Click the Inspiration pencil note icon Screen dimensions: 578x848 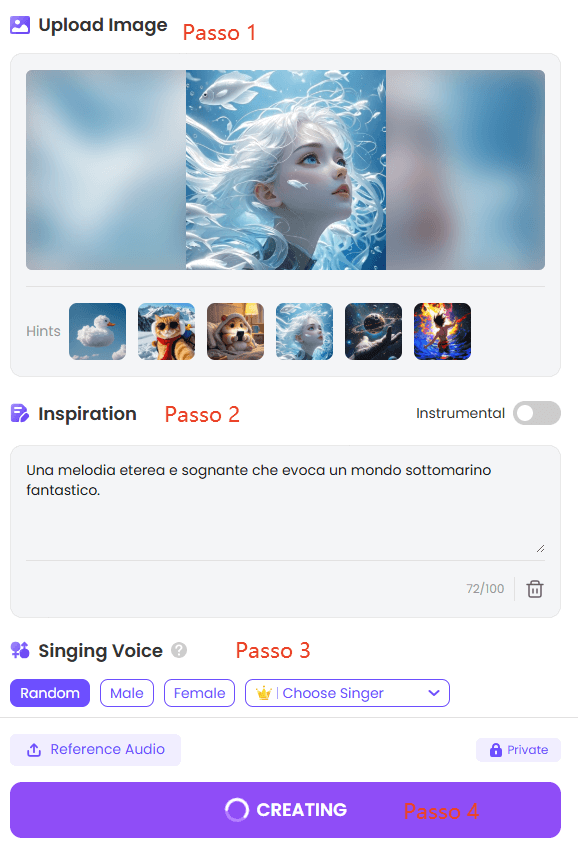tap(20, 414)
